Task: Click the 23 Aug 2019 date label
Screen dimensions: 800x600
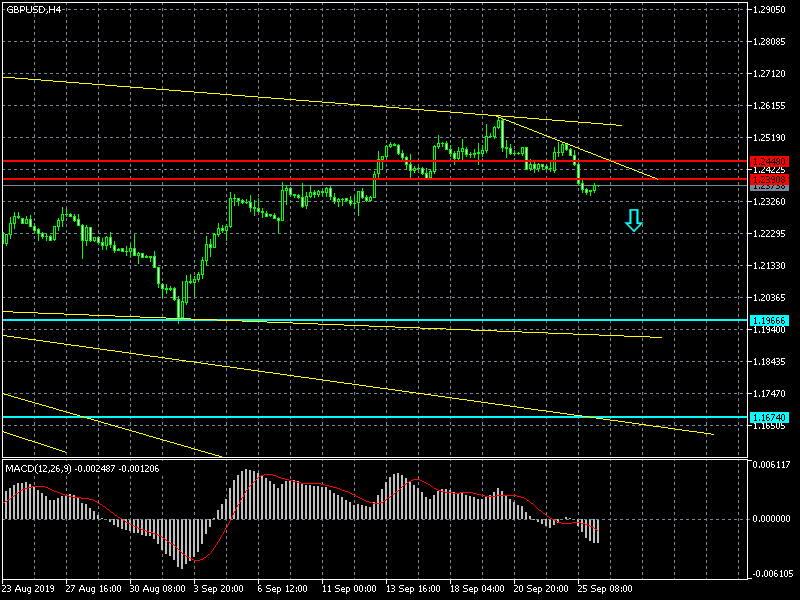Action: [x=29, y=587]
